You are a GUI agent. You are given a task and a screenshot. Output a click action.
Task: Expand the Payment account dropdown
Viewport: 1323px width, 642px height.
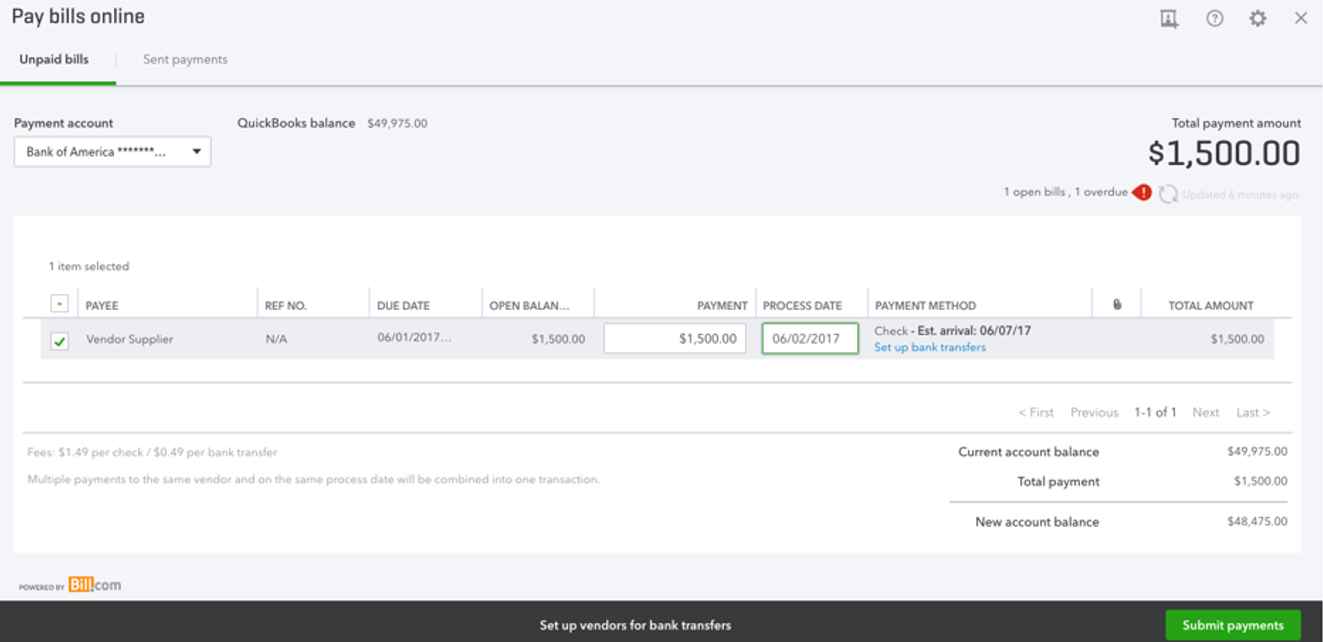point(112,152)
